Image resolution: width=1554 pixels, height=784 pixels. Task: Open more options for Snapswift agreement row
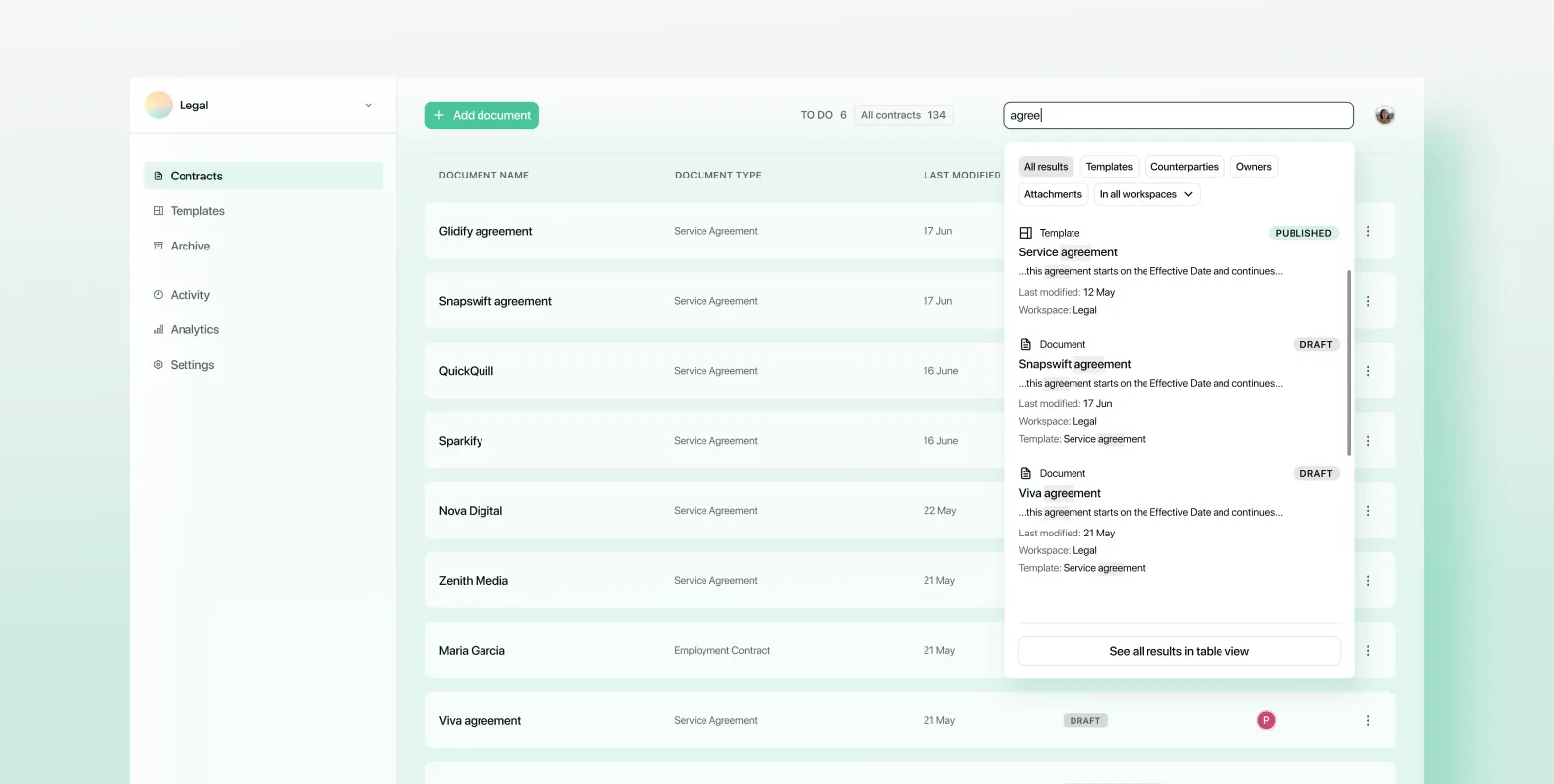tap(1368, 301)
